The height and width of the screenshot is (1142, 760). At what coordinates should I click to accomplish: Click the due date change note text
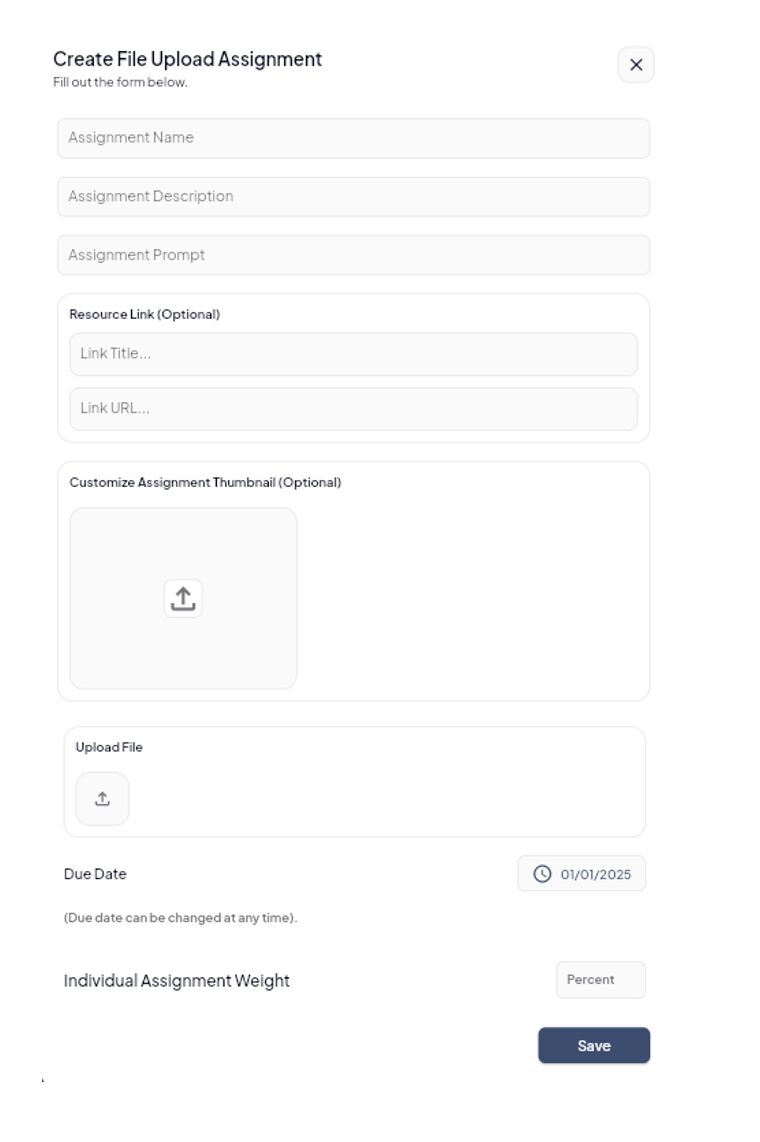point(180,918)
